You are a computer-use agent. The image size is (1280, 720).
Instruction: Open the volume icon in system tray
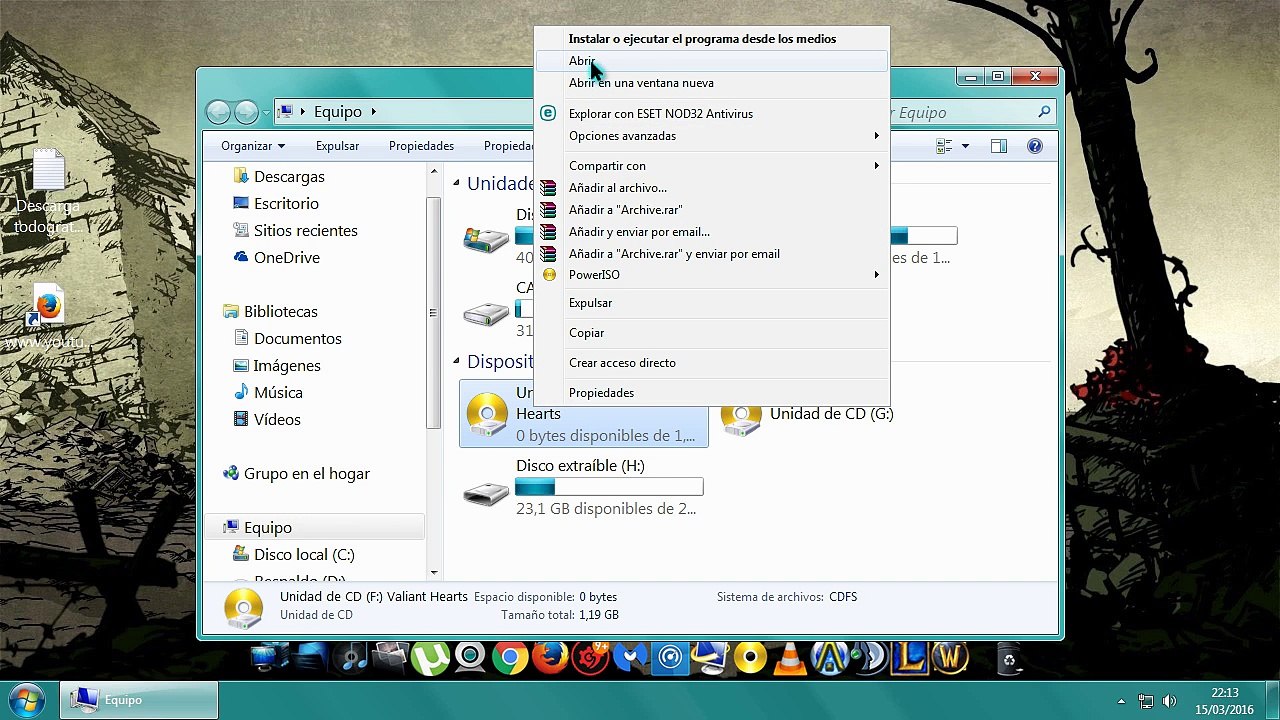coord(1169,701)
